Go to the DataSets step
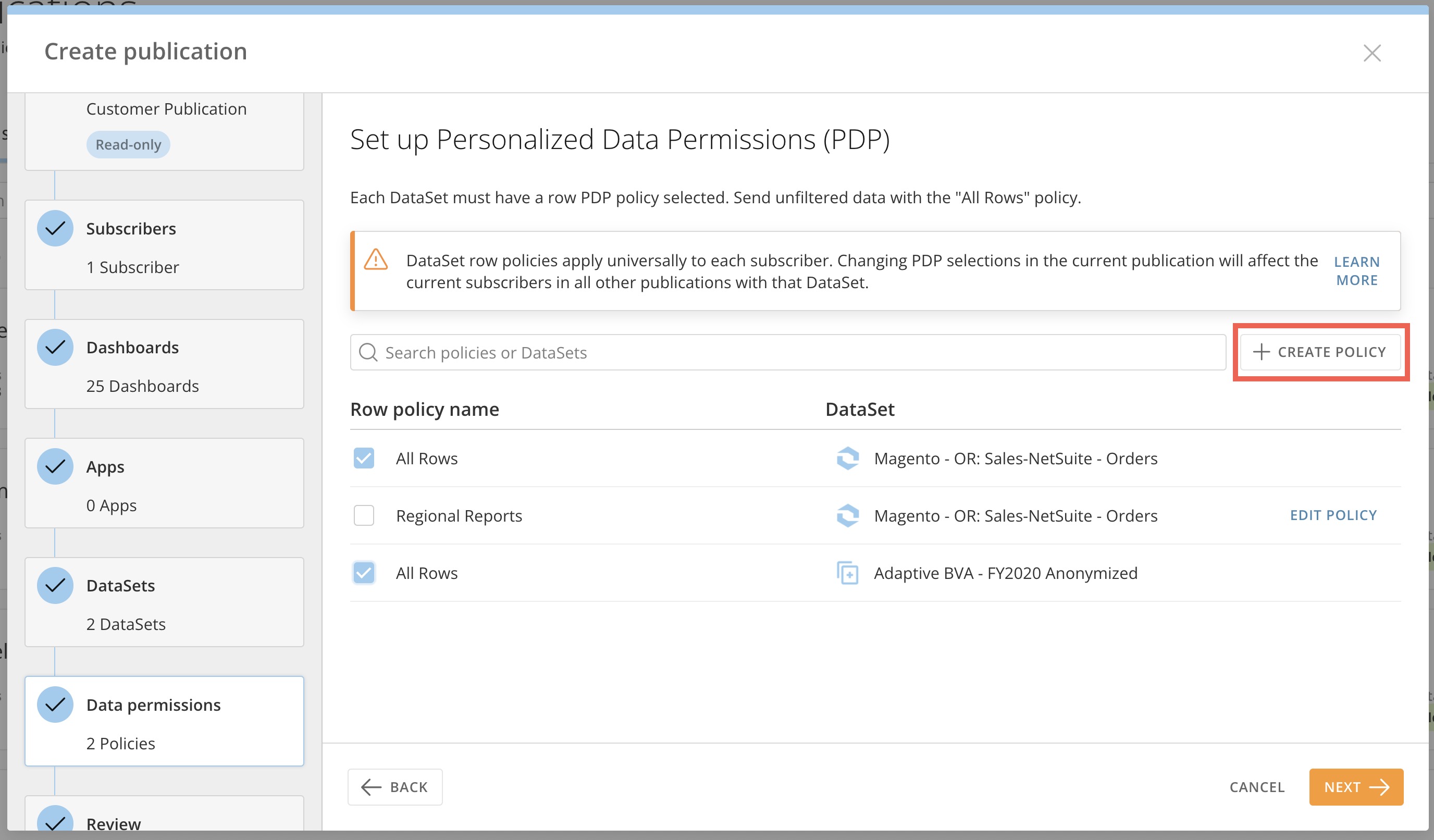 [x=165, y=602]
